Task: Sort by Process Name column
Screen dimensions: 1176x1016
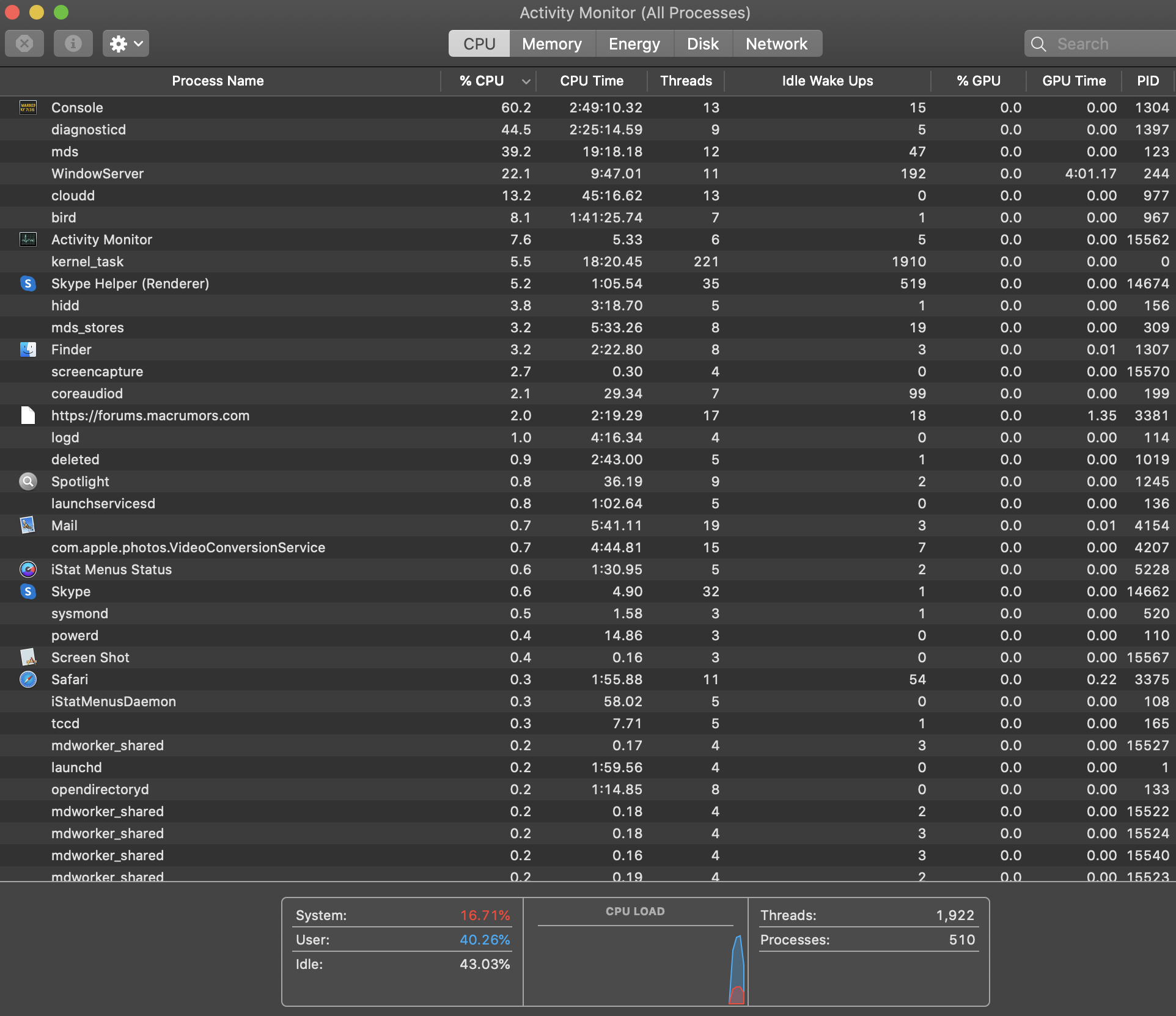Action: pos(218,81)
